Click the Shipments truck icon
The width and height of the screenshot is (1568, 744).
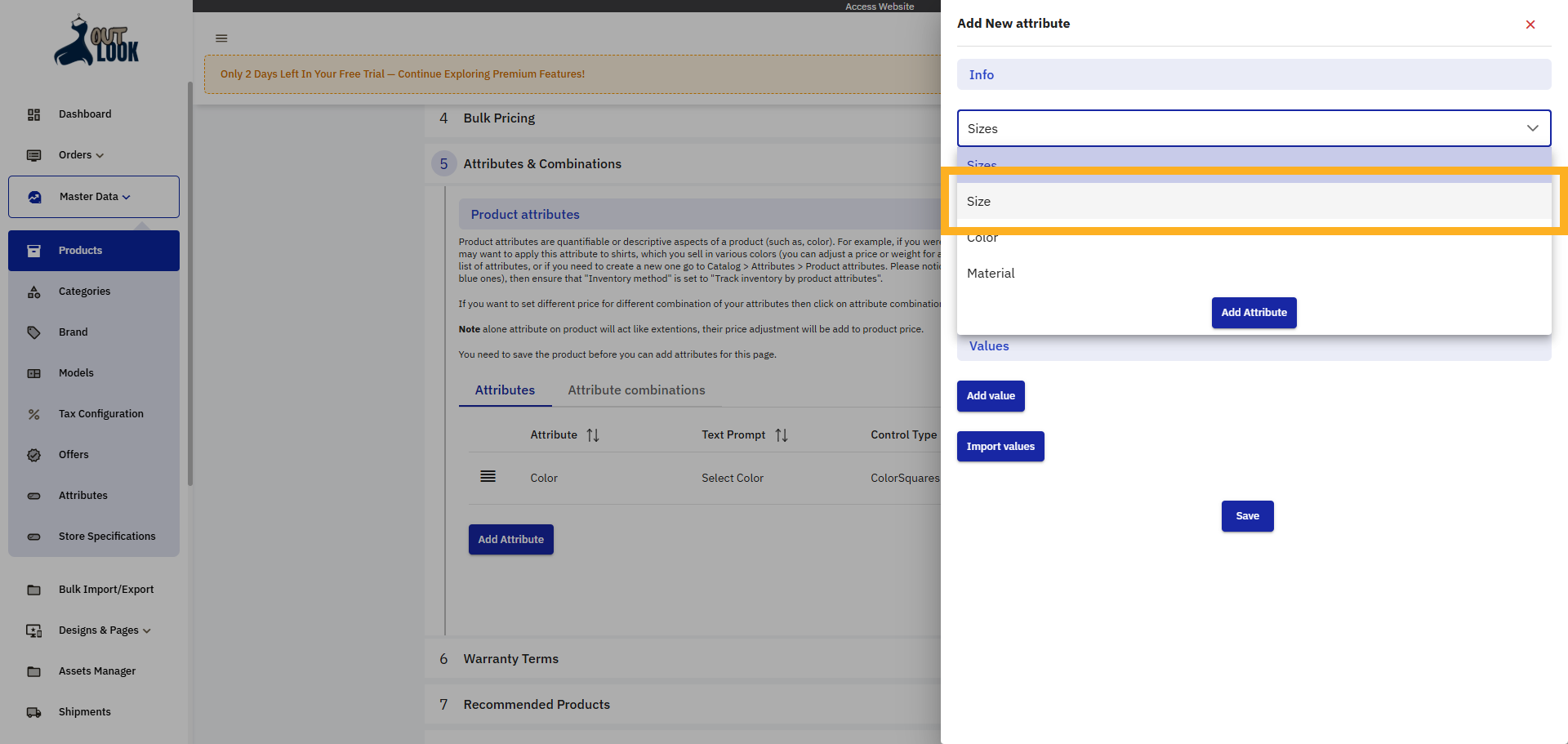33,711
